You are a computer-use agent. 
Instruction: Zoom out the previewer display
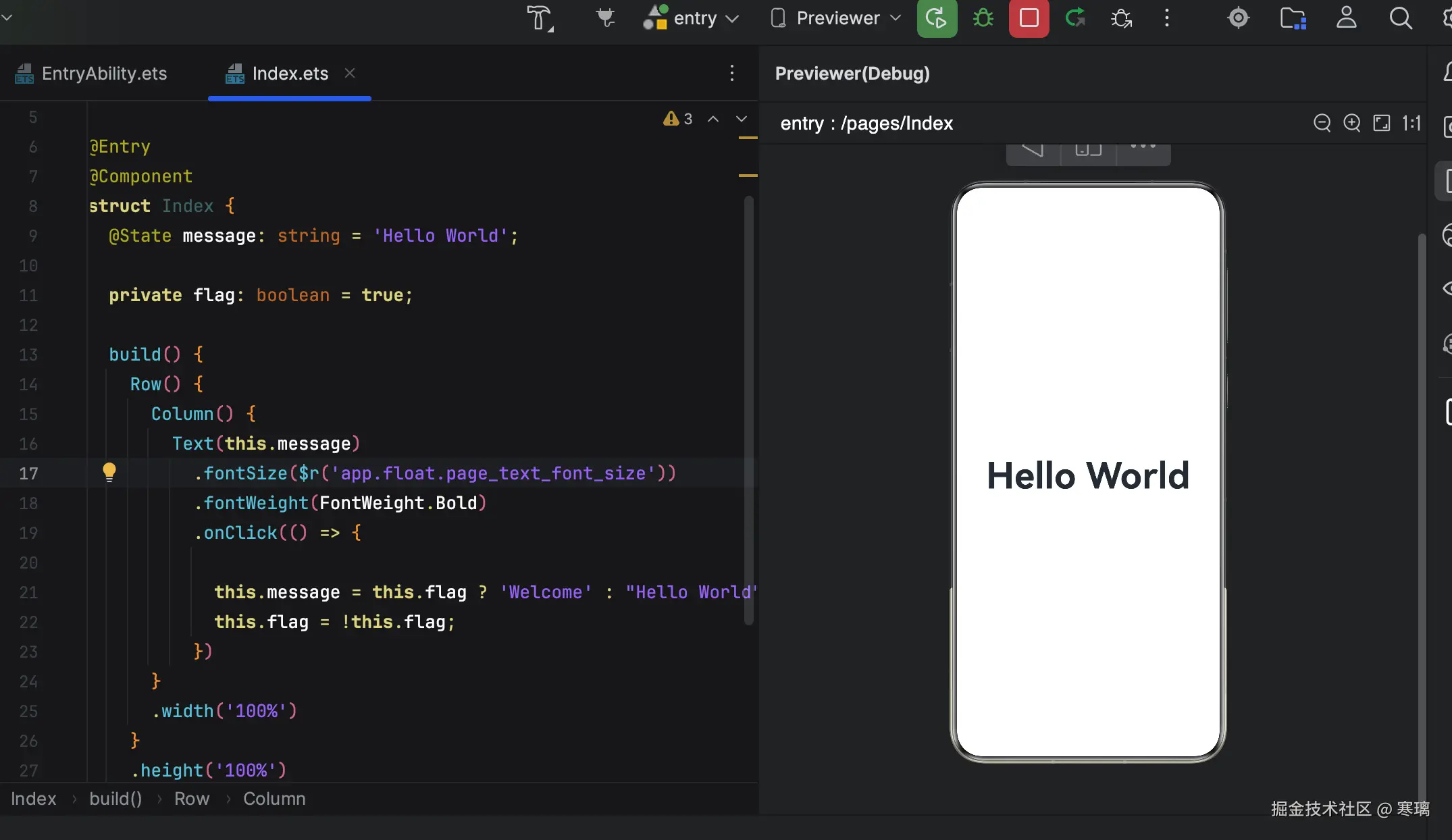[x=1322, y=123]
